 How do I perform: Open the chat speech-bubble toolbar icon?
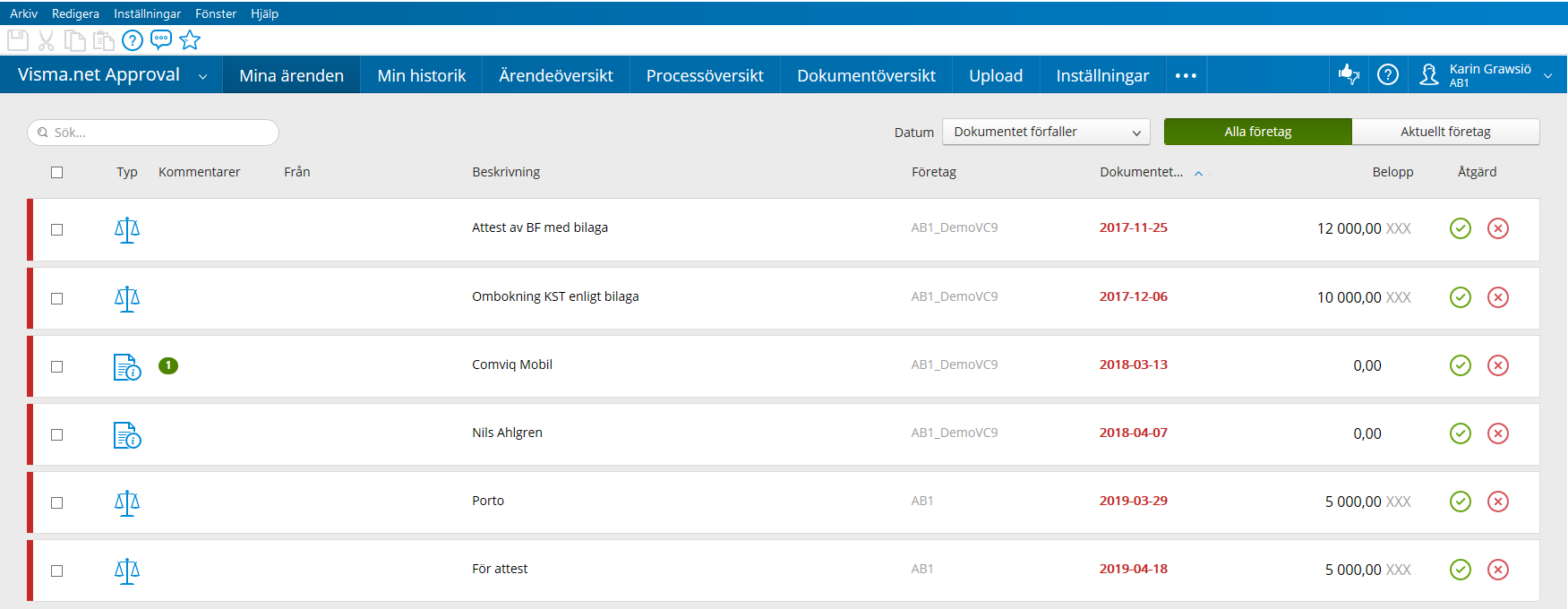[161, 40]
